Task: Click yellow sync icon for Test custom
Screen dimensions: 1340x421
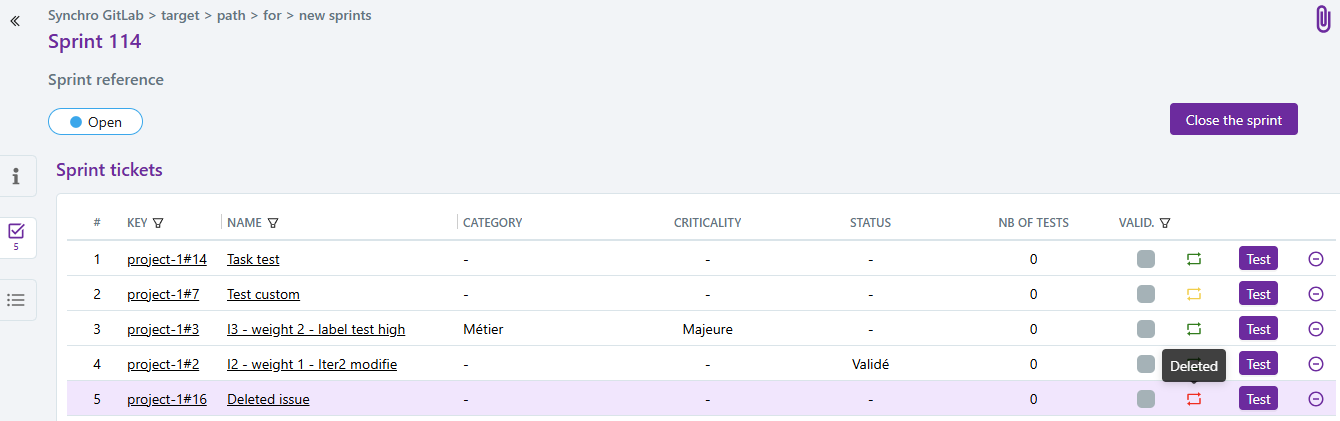Action: pos(1194,294)
